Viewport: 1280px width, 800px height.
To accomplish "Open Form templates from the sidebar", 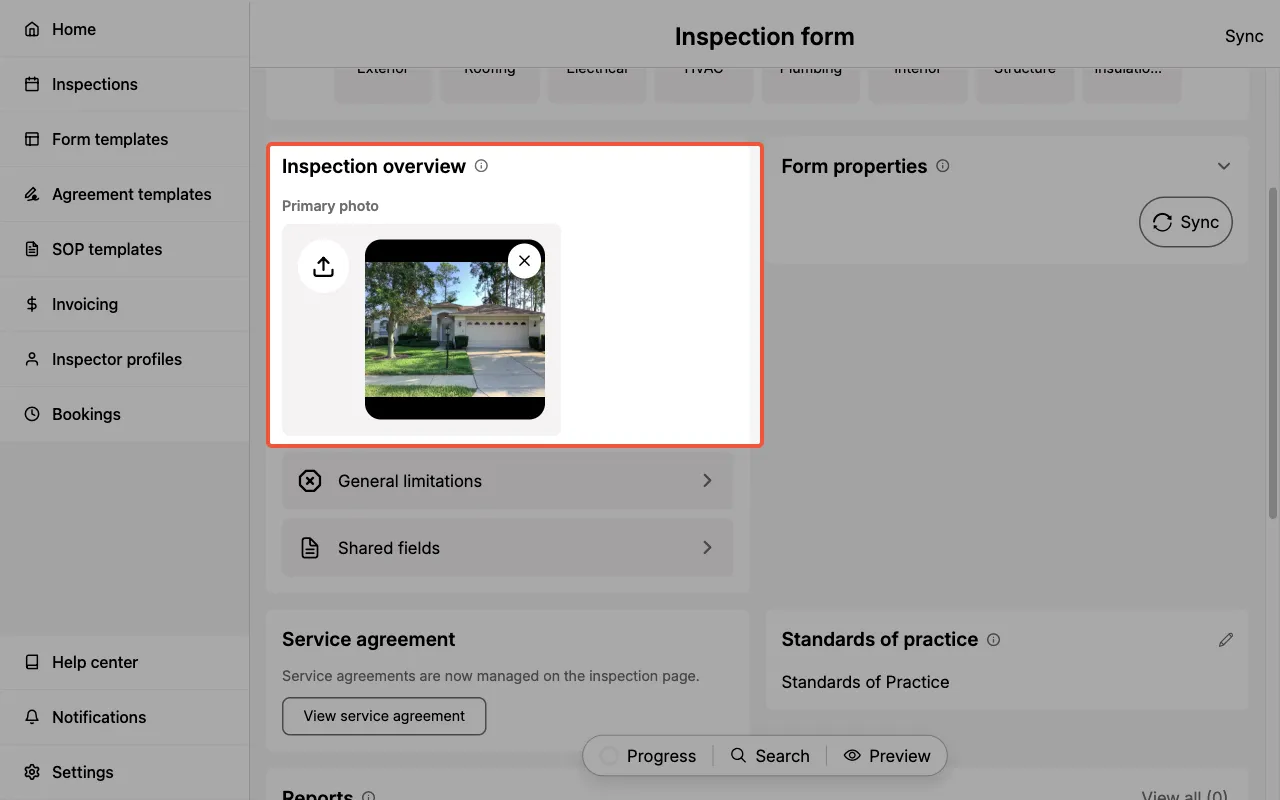I will (124, 139).
